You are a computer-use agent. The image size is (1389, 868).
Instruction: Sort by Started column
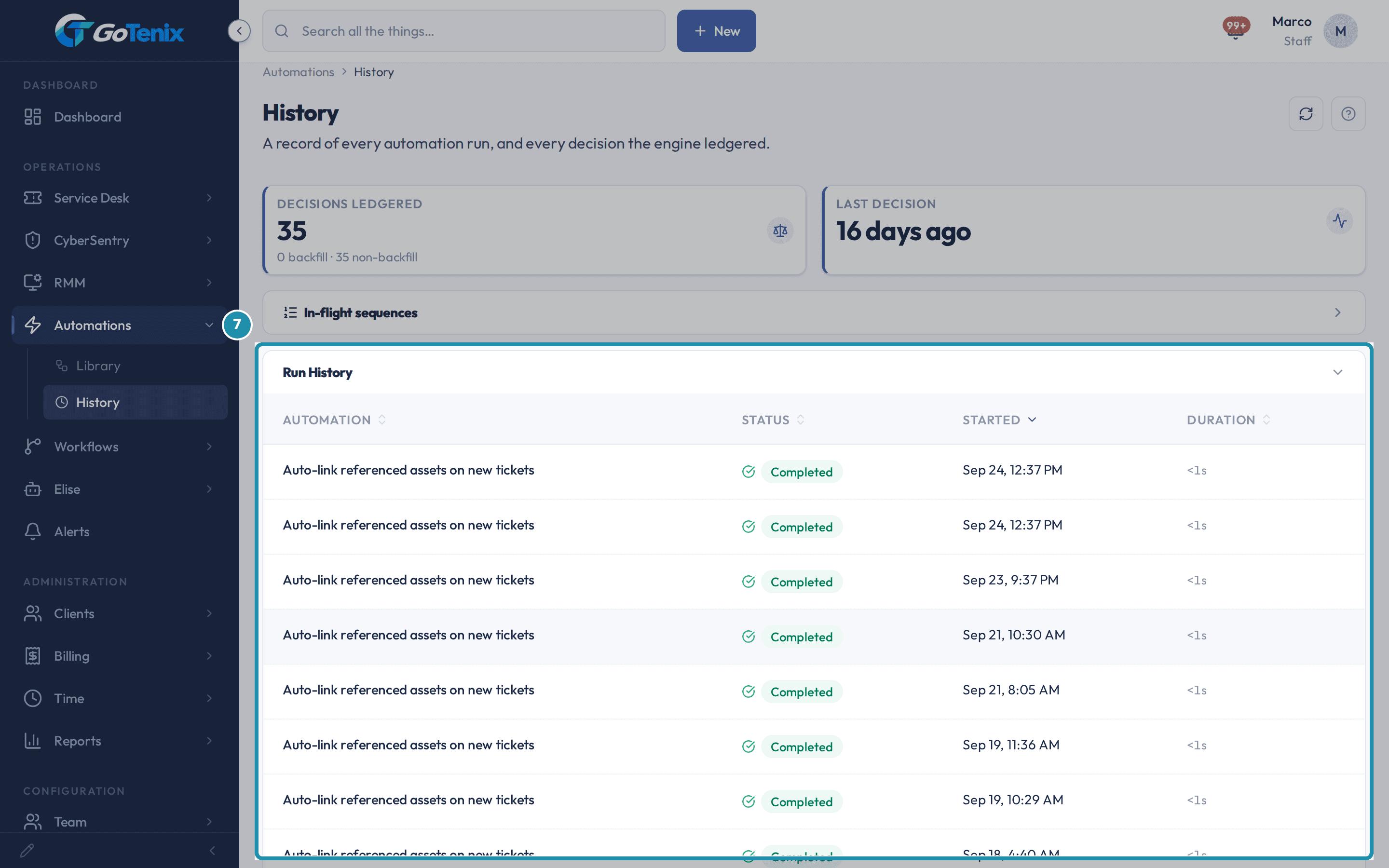[x=999, y=420]
